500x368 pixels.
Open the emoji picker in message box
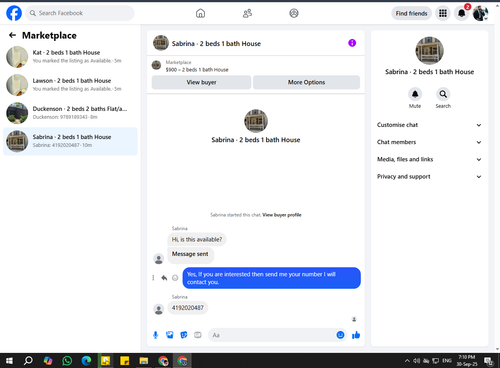pos(340,335)
